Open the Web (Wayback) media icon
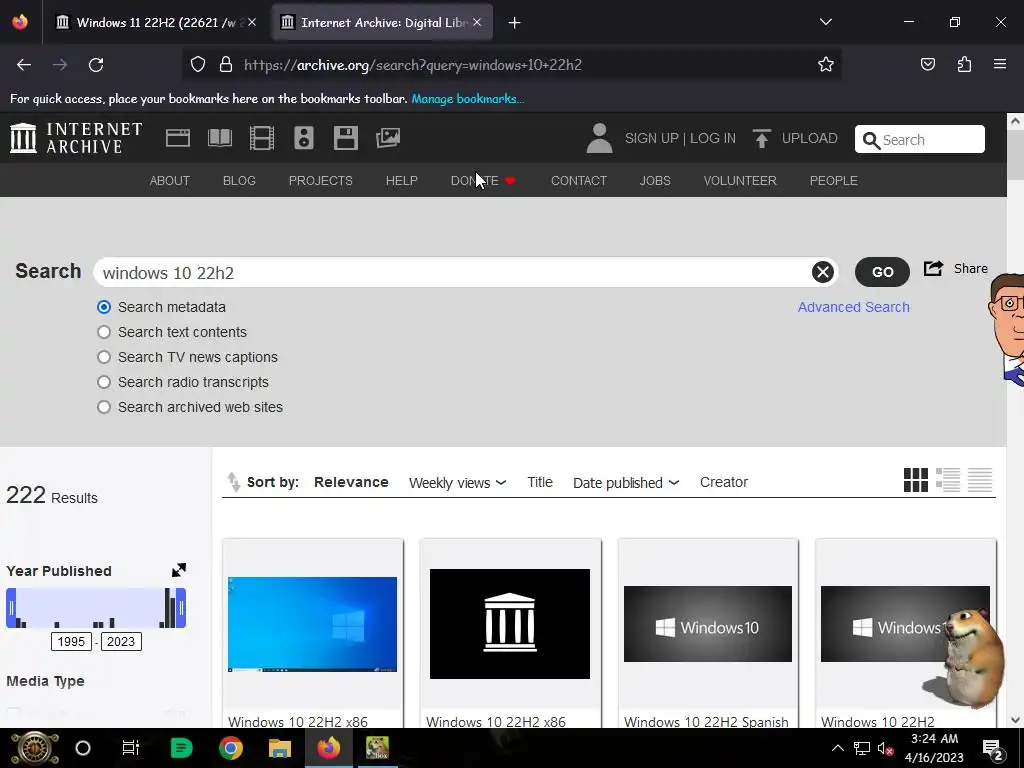This screenshot has width=1024, height=768. tap(178, 138)
